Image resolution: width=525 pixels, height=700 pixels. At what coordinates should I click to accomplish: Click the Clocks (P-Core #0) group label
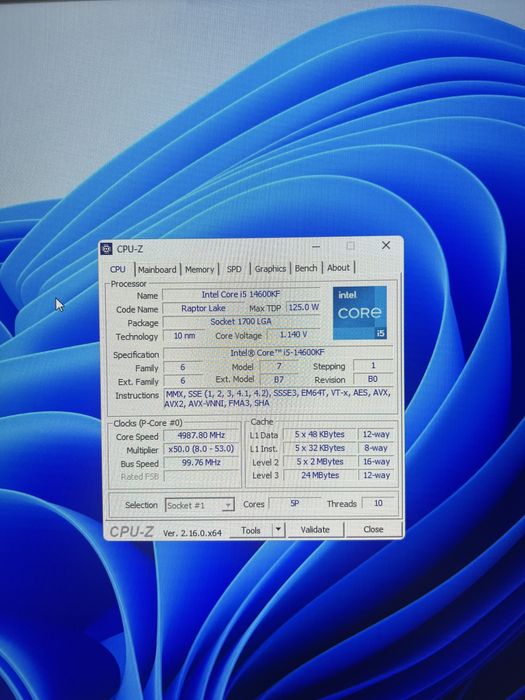[148, 423]
